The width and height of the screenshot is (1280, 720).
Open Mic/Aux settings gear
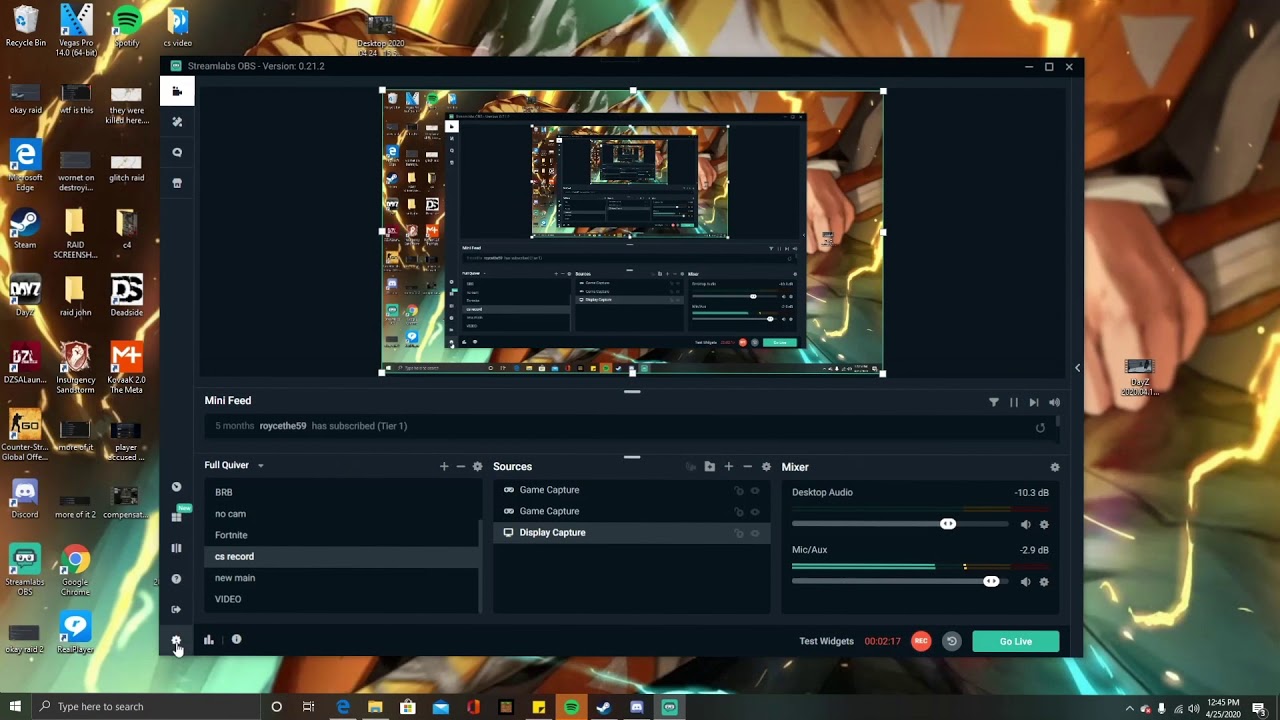(1044, 582)
